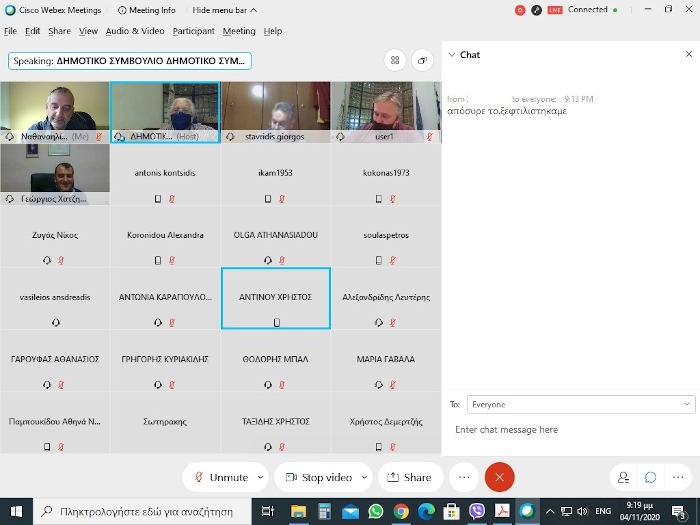Image resolution: width=700 pixels, height=525 pixels.
Task: Open the grid layout view icon
Action: tap(395, 61)
